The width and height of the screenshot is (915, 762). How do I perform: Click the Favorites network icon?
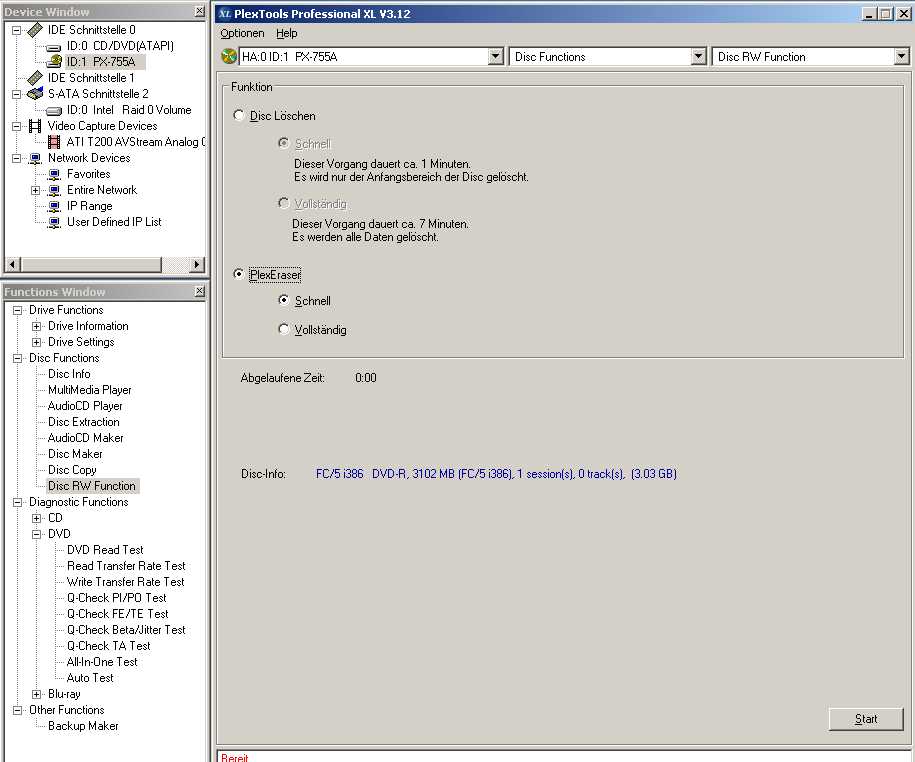tap(54, 174)
